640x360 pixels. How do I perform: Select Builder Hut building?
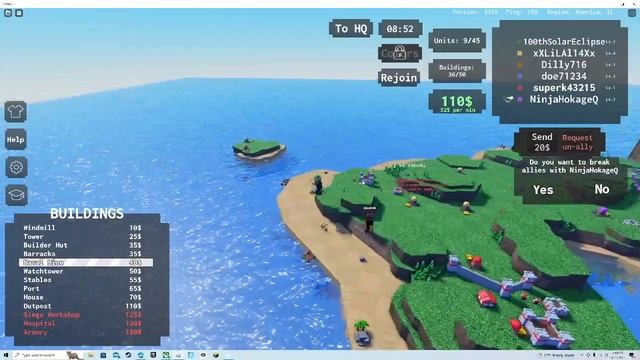pos(82,245)
